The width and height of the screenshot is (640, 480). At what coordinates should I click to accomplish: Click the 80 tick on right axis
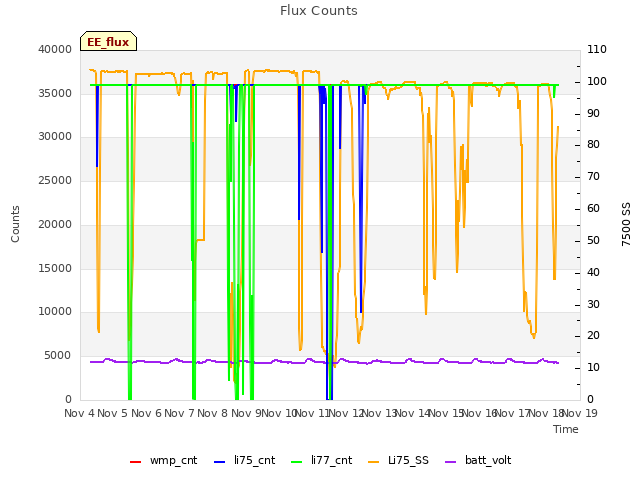click(593, 144)
